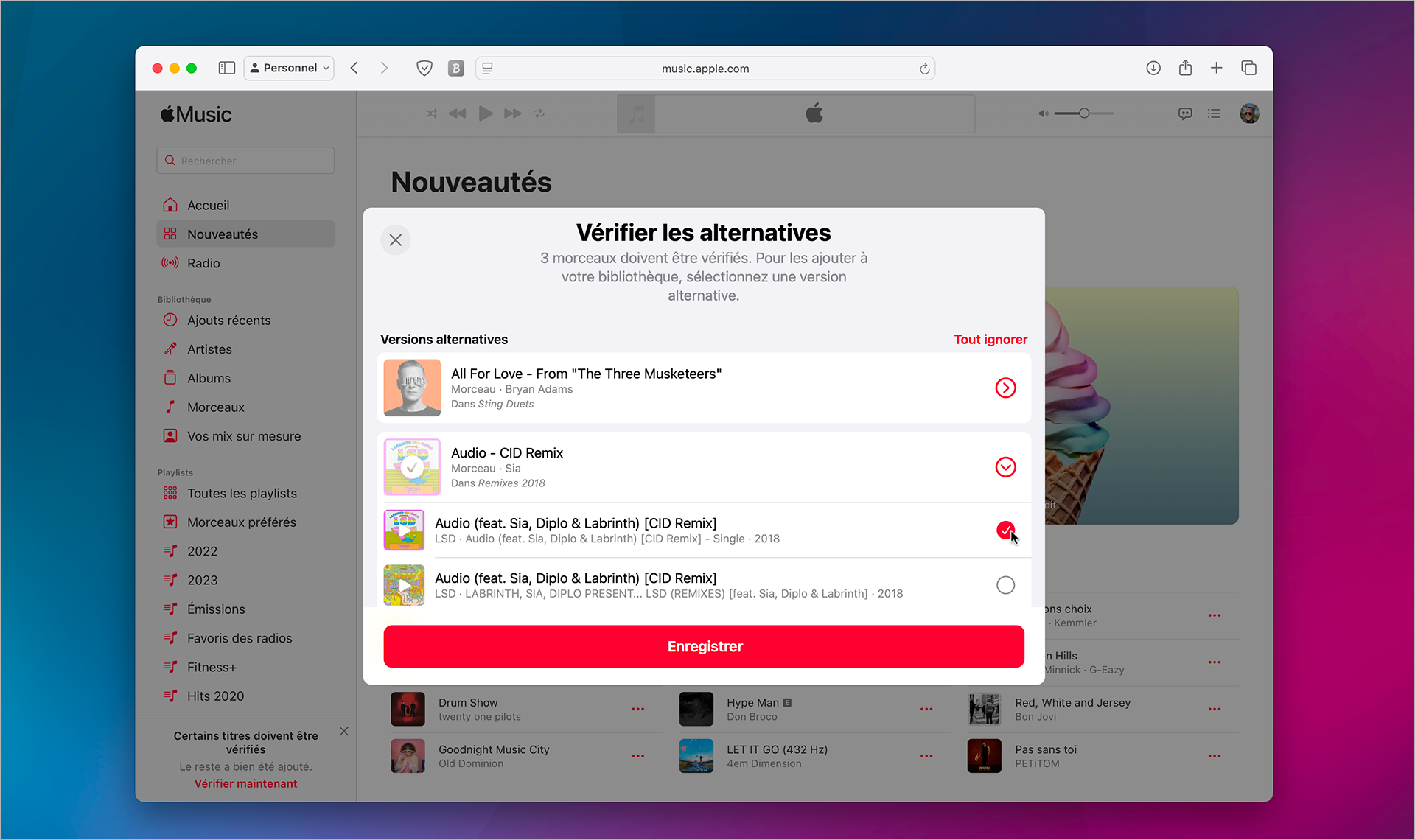Screen dimensions: 1415x840
Task: Click the Bryan Adams album artwork
Action: 412,388
